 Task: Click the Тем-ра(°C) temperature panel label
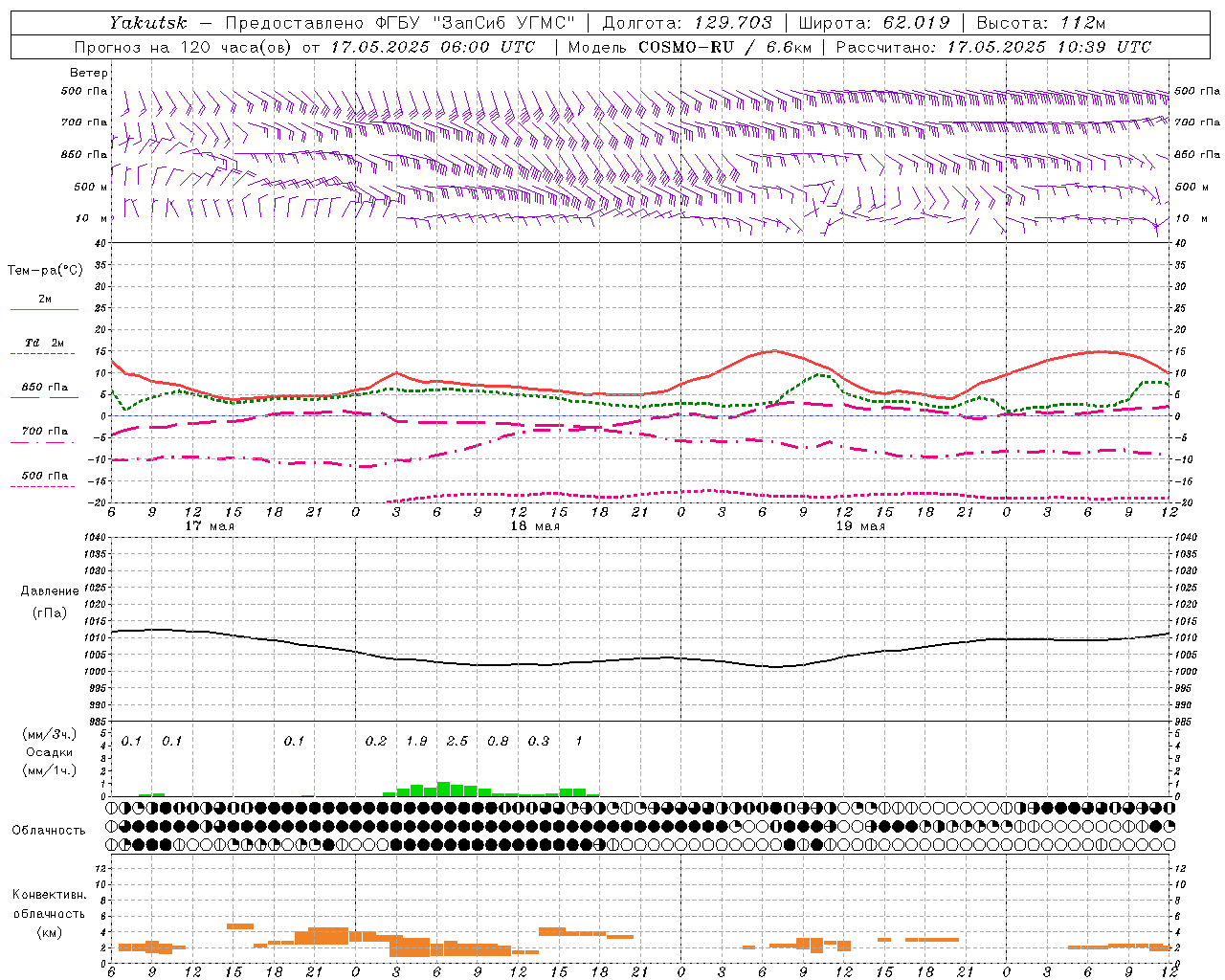pyautogui.click(x=45, y=271)
